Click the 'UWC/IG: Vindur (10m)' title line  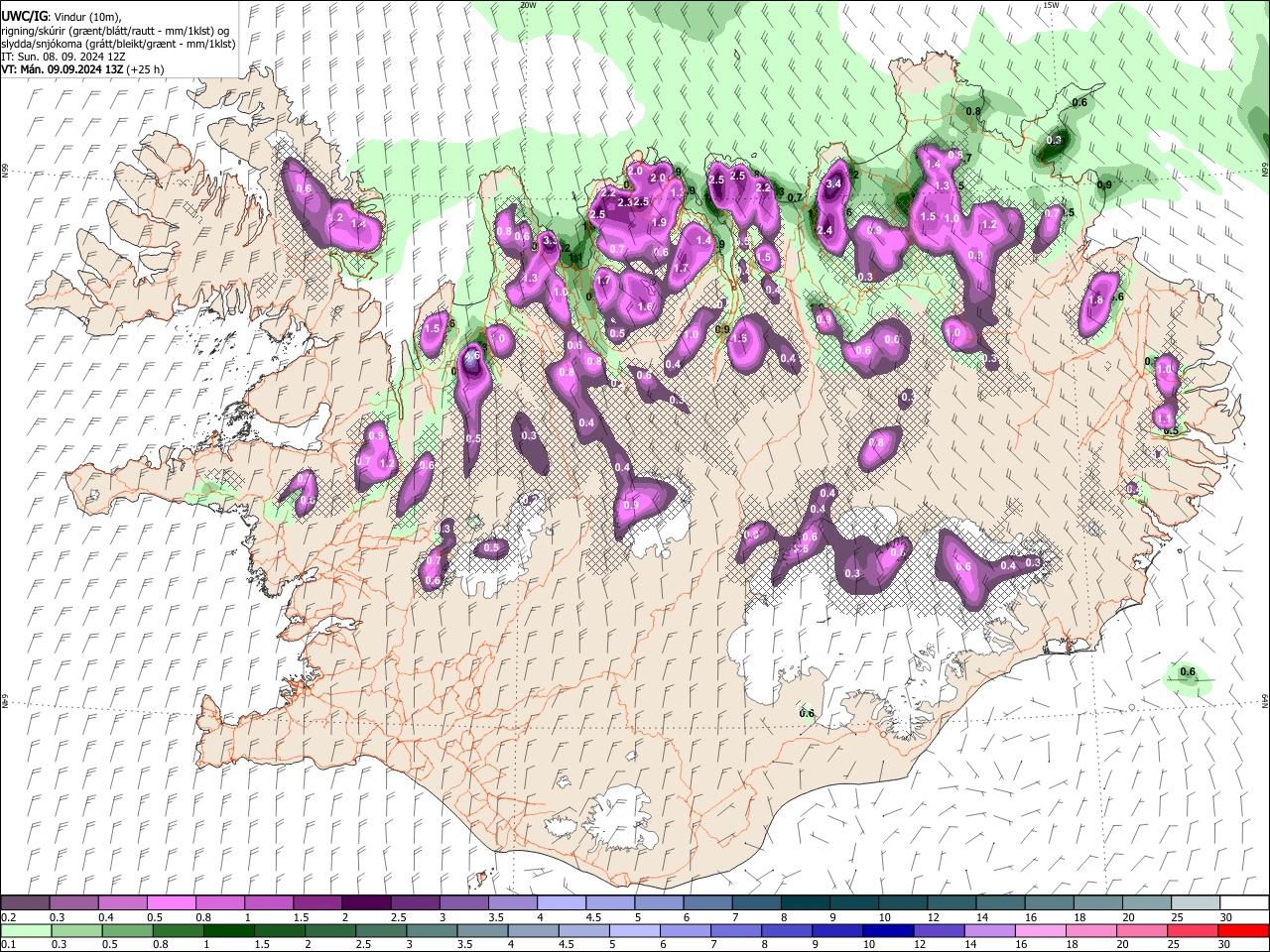(x=60, y=16)
